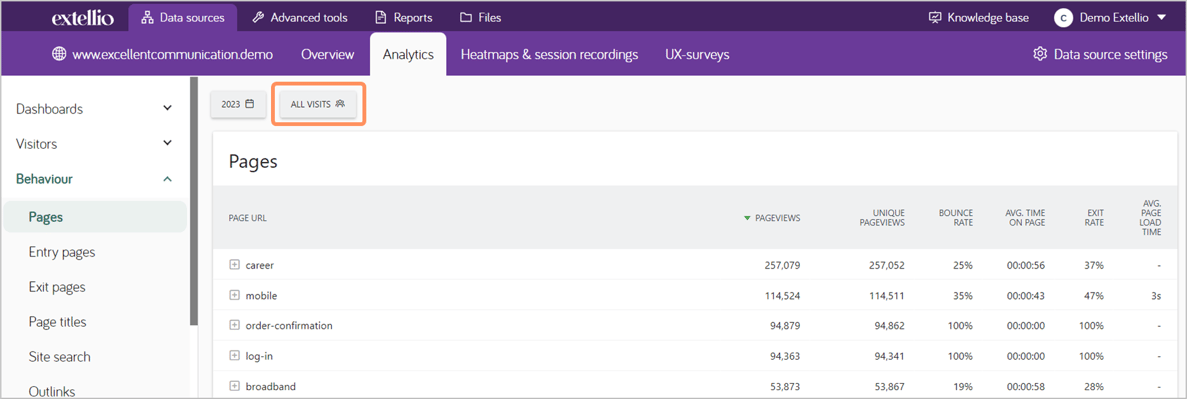Expand the order-confirmation row
1187x399 pixels.
234,326
